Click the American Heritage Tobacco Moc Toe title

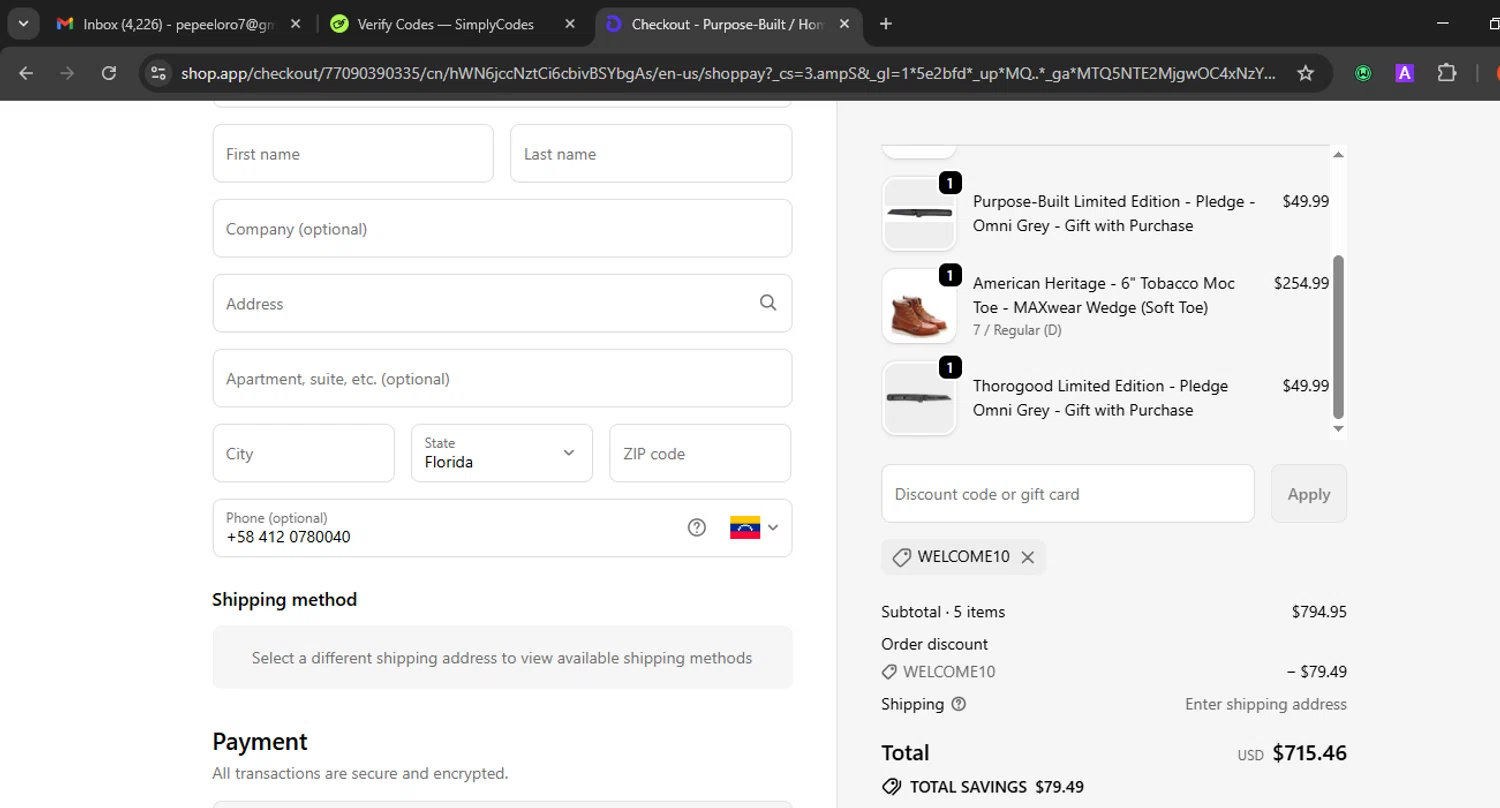point(1104,295)
